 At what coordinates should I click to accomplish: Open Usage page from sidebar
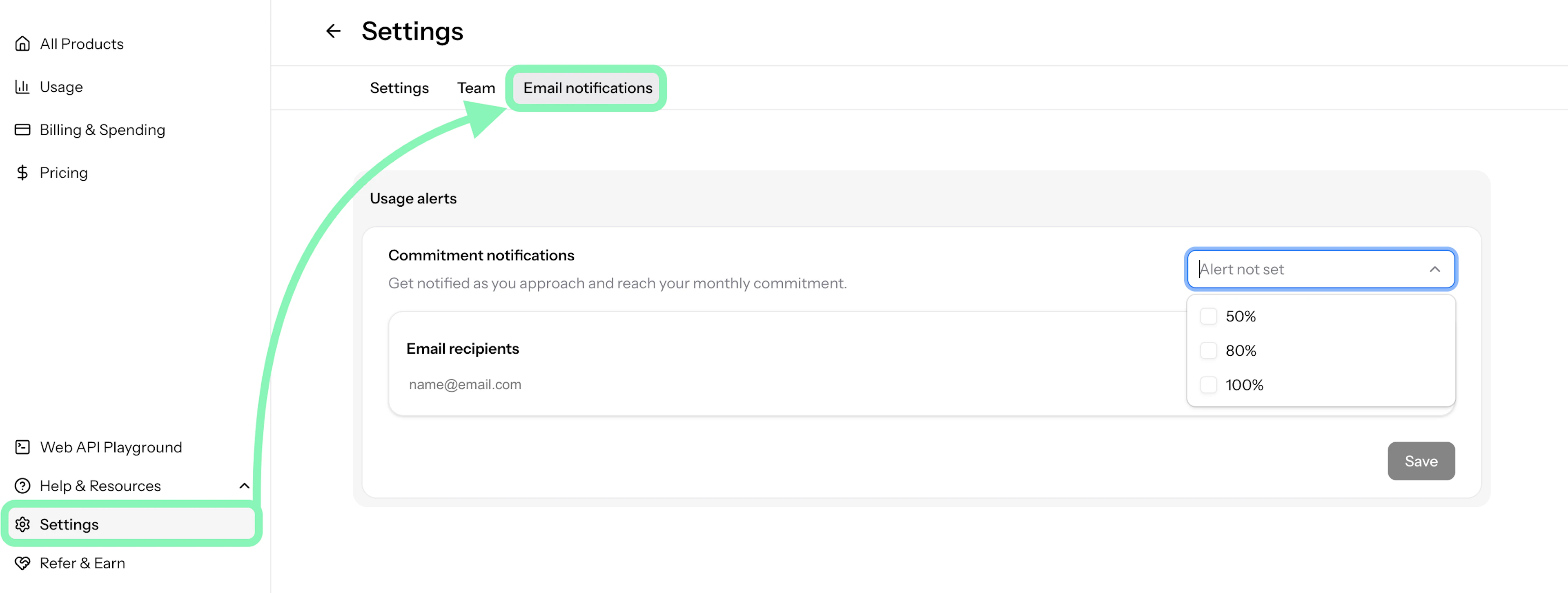click(x=61, y=87)
